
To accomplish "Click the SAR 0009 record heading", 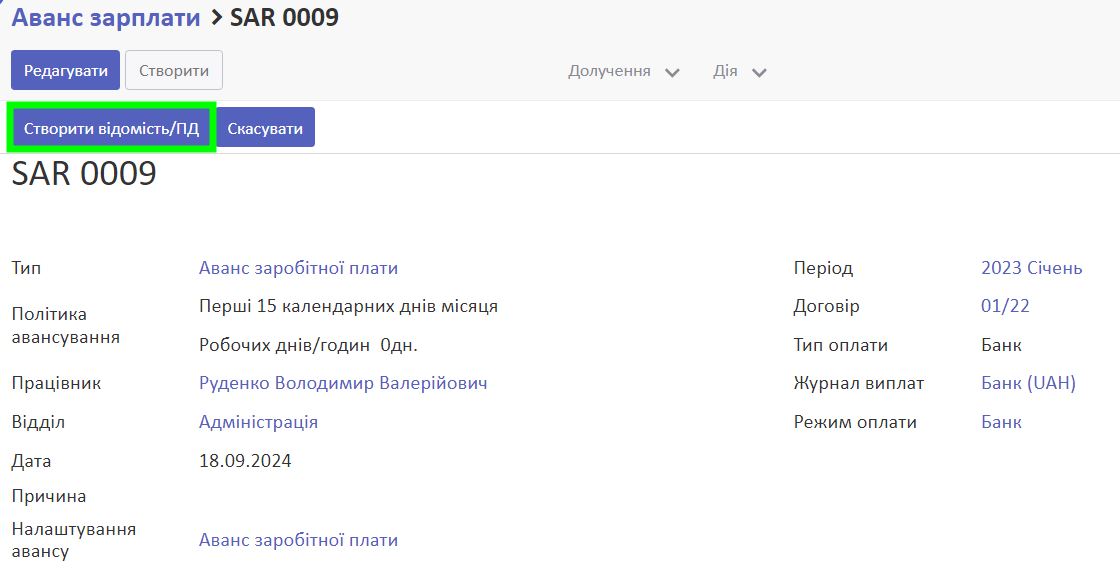I will [x=84, y=173].
